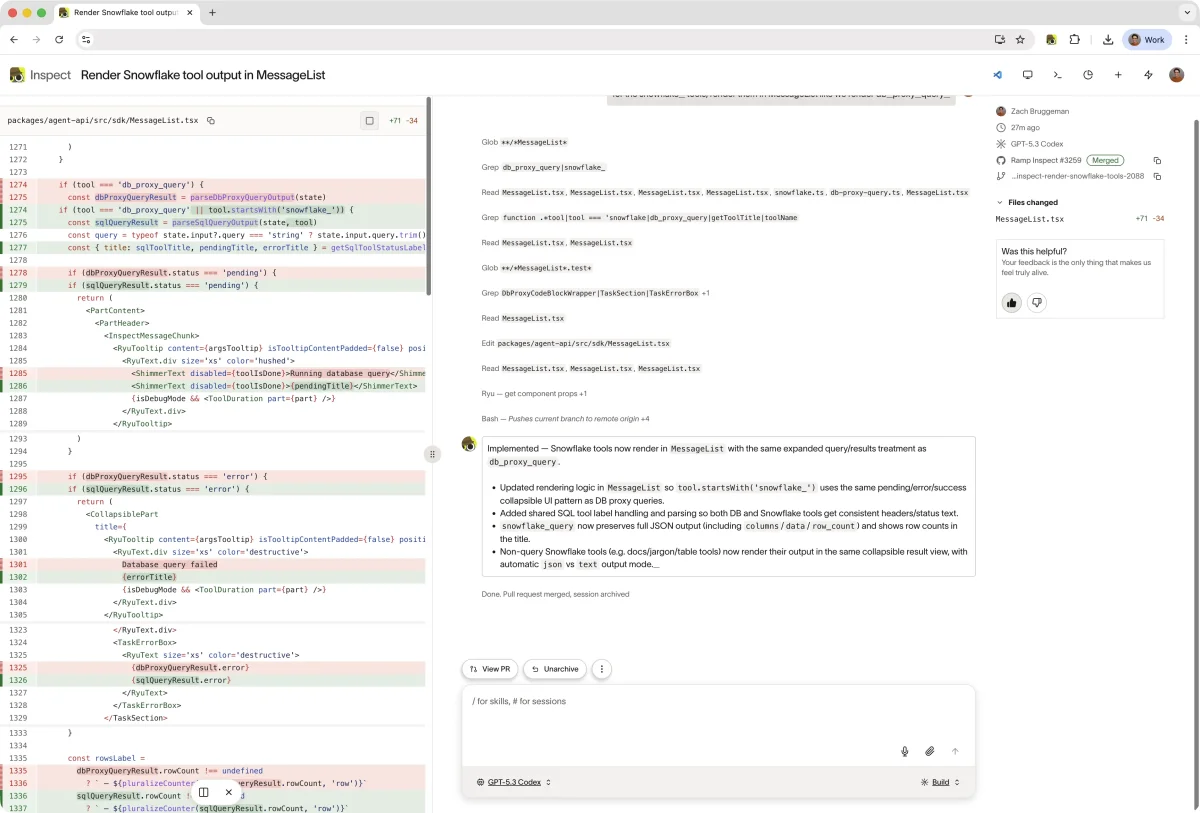Give thumbs up feedback
The height and width of the screenshot is (813, 1200).
coord(1011,302)
